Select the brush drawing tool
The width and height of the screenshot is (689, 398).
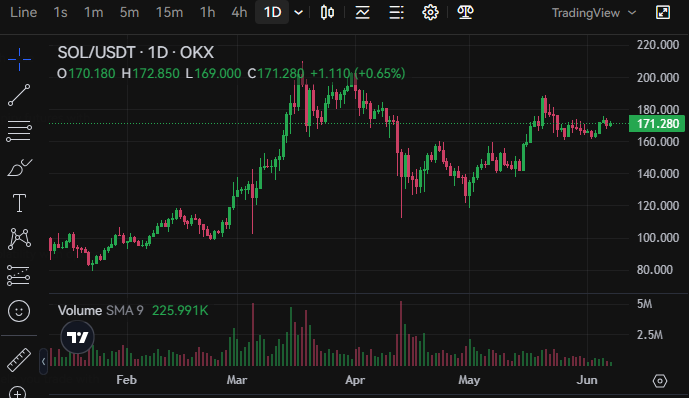coord(19,167)
